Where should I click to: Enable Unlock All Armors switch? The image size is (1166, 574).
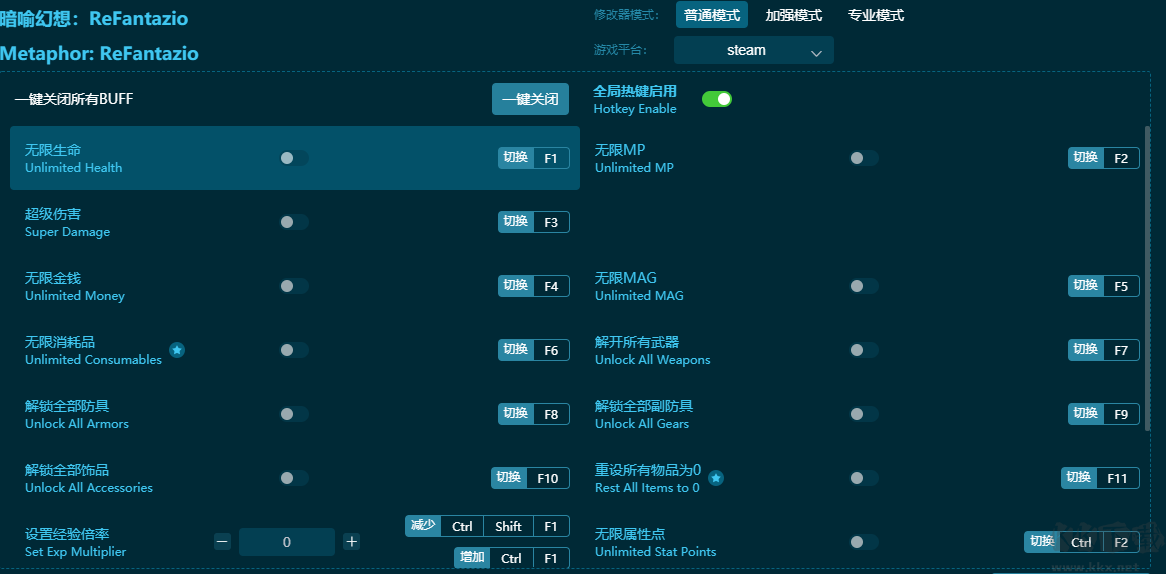[294, 414]
